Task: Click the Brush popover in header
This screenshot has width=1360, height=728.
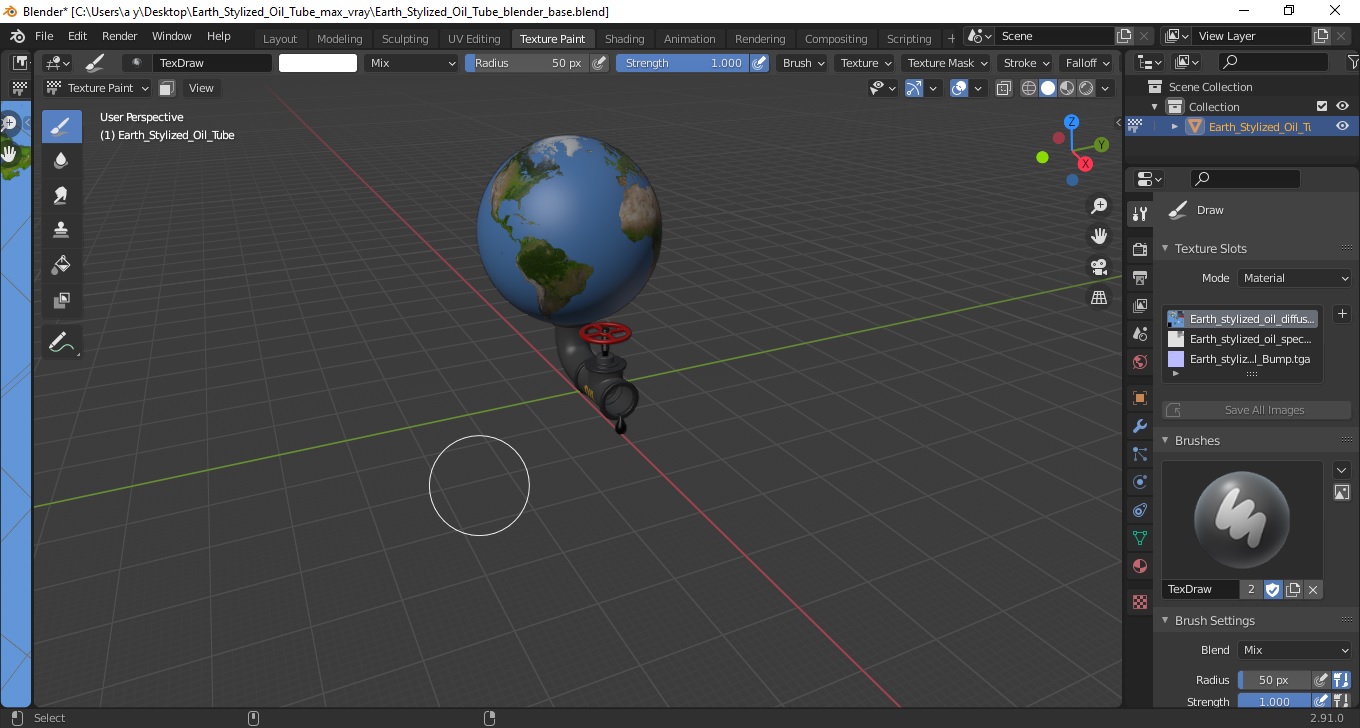Action: click(804, 63)
